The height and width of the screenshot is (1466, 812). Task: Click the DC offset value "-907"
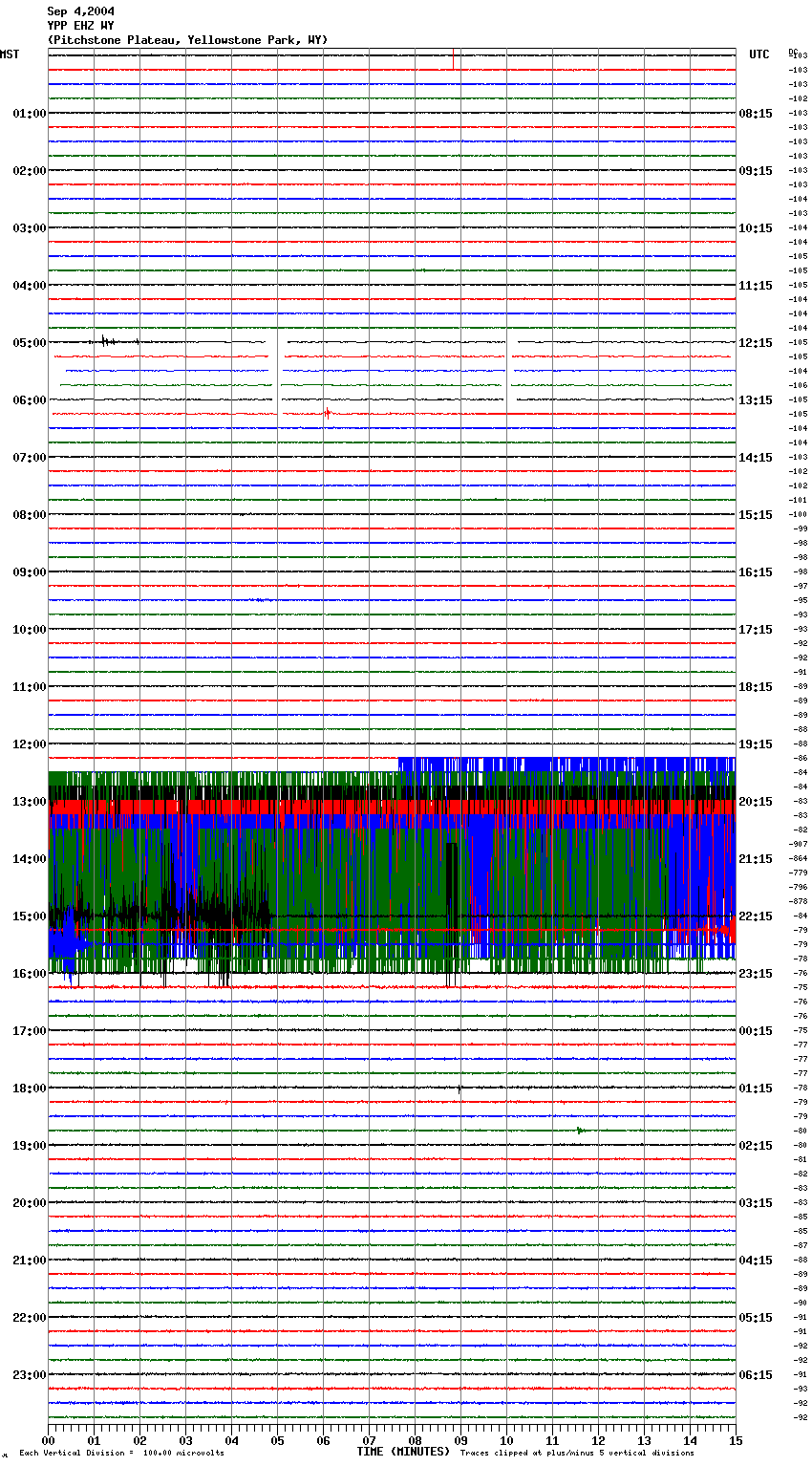click(x=799, y=844)
